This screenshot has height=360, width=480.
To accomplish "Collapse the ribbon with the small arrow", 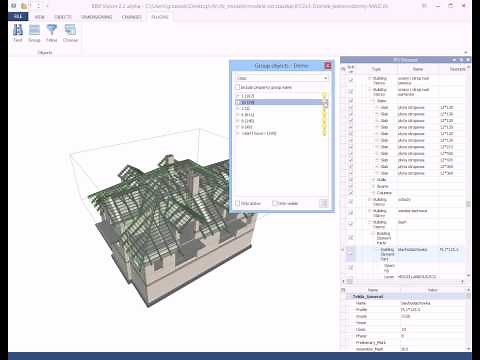I will point(466,53).
